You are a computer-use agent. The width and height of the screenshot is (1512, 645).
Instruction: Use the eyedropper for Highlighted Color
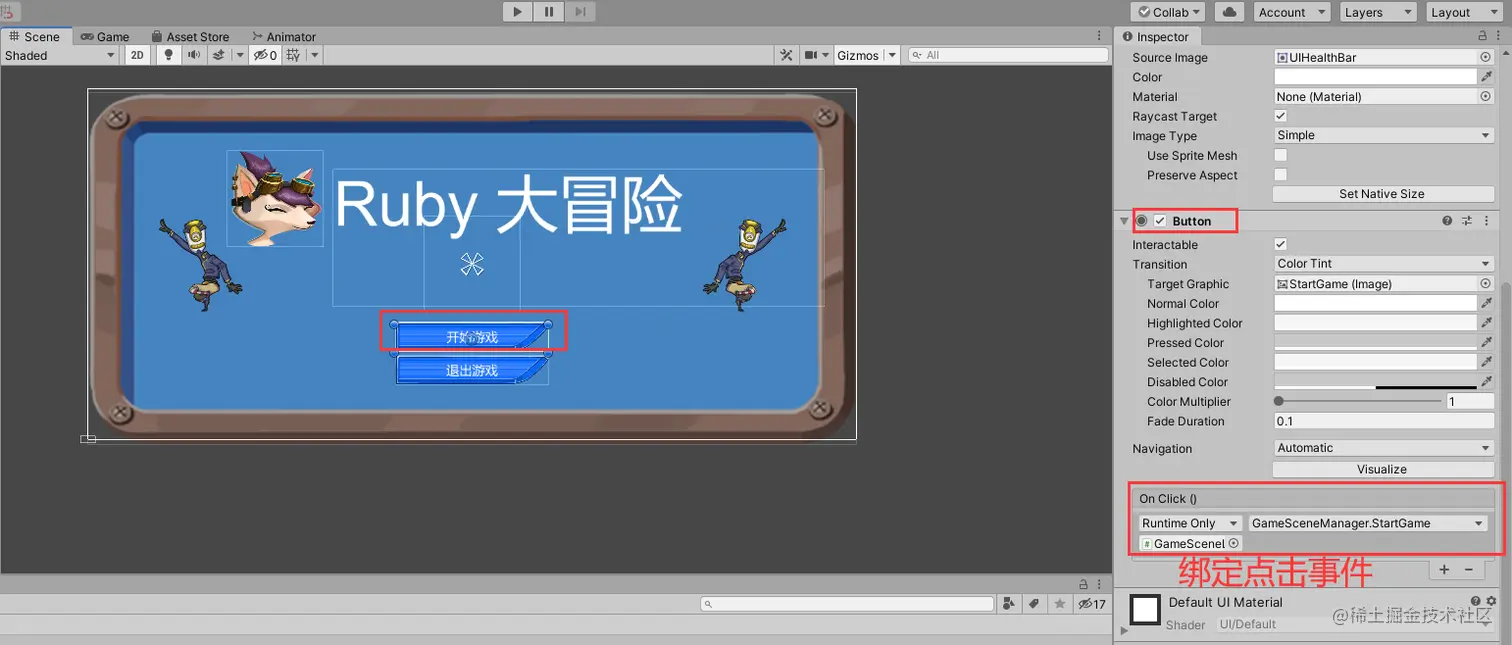pyautogui.click(x=1487, y=323)
